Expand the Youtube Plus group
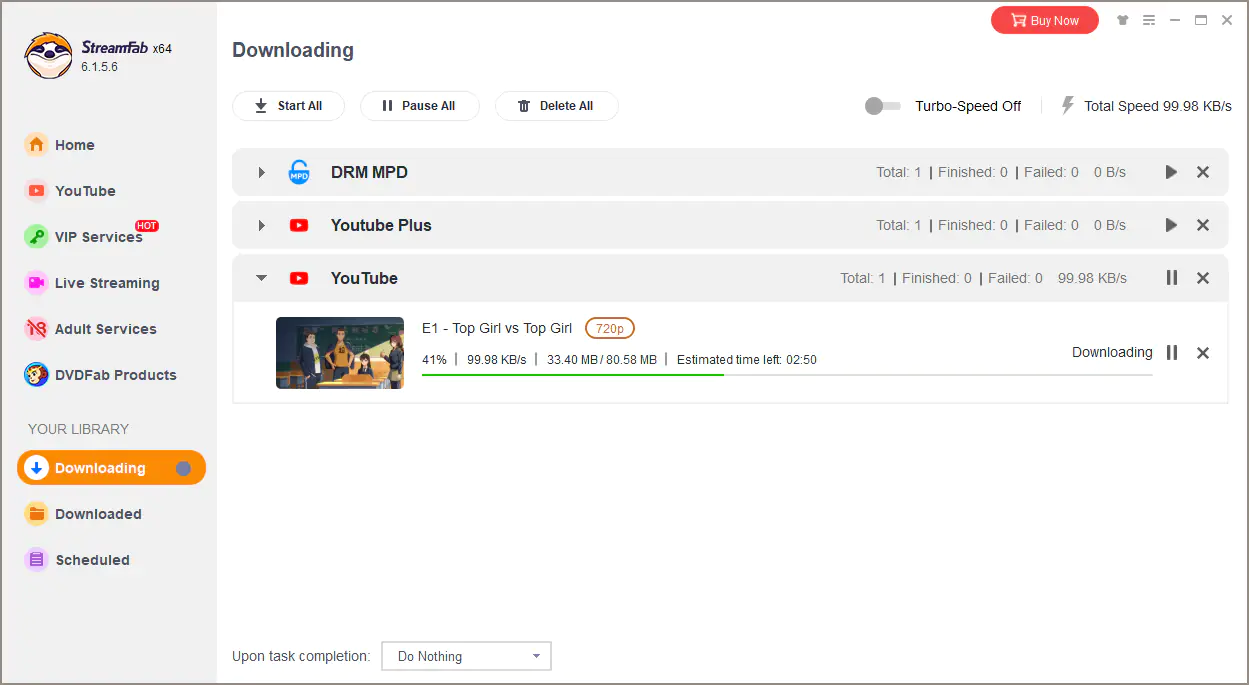This screenshot has width=1249, height=685. pos(261,225)
